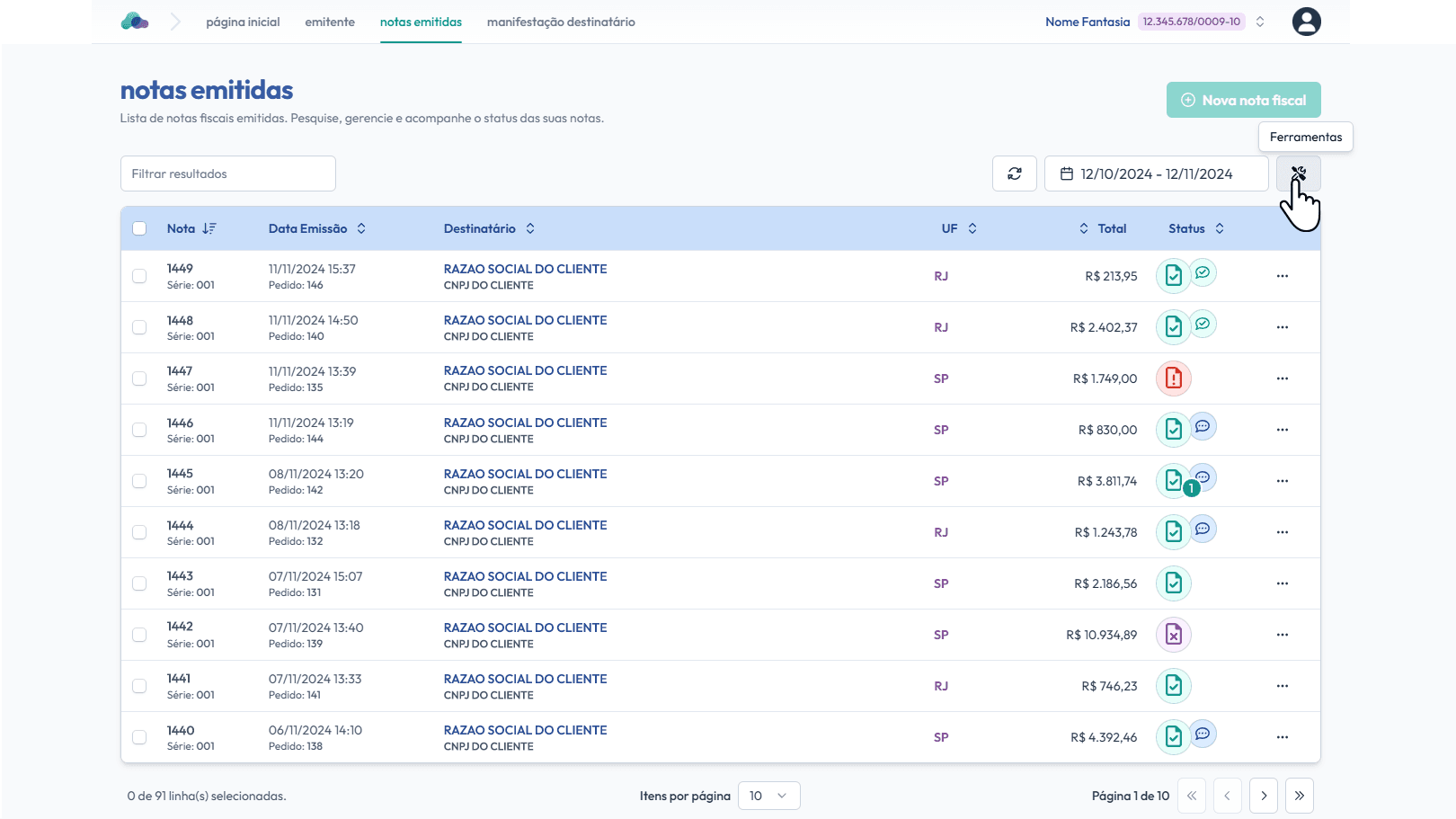
Task: Open the message bubble icon on nota 1449
Action: pyautogui.click(x=1203, y=272)
